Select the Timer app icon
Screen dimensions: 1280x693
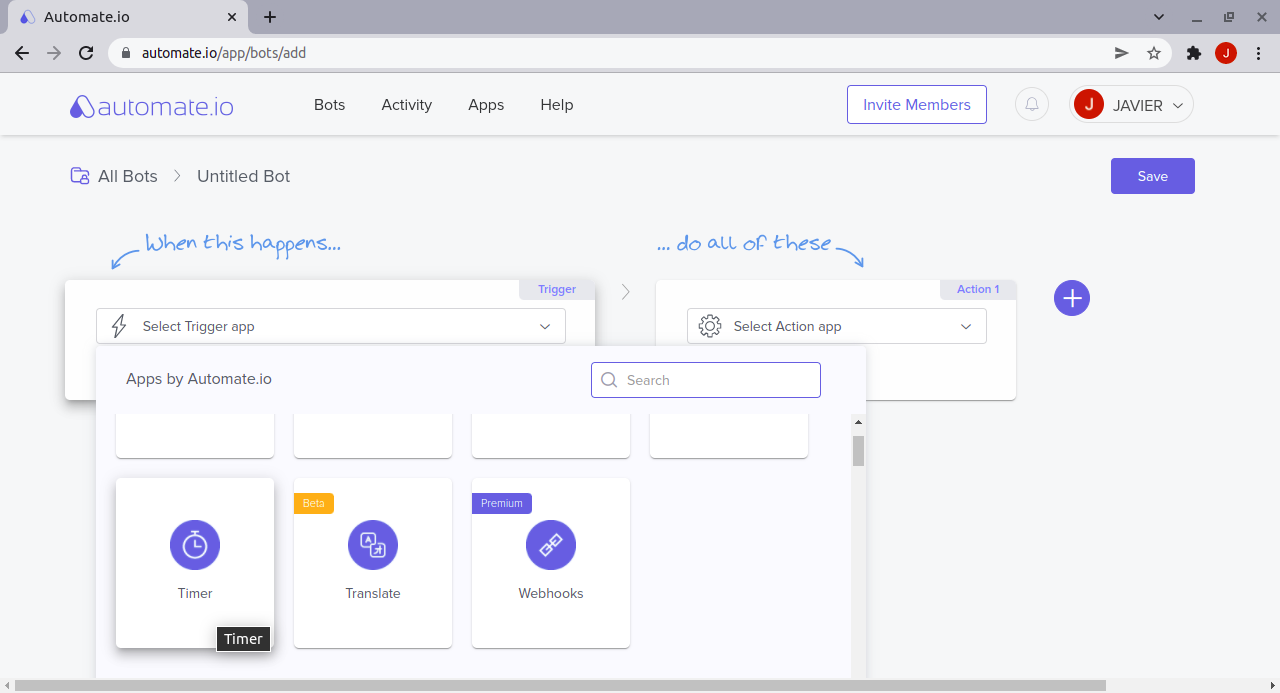[x=195, y=545]
